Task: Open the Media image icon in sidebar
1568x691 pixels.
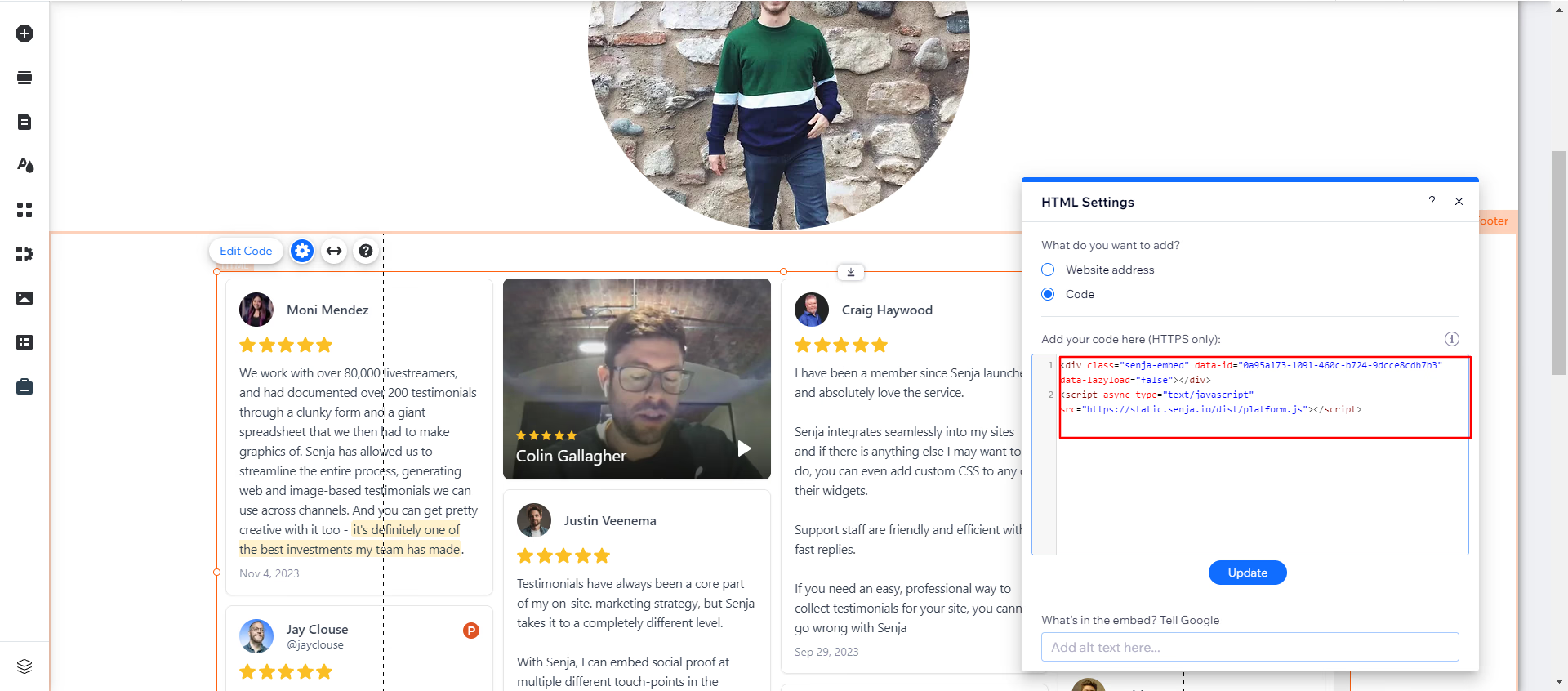Action: [x=24, y=298]
